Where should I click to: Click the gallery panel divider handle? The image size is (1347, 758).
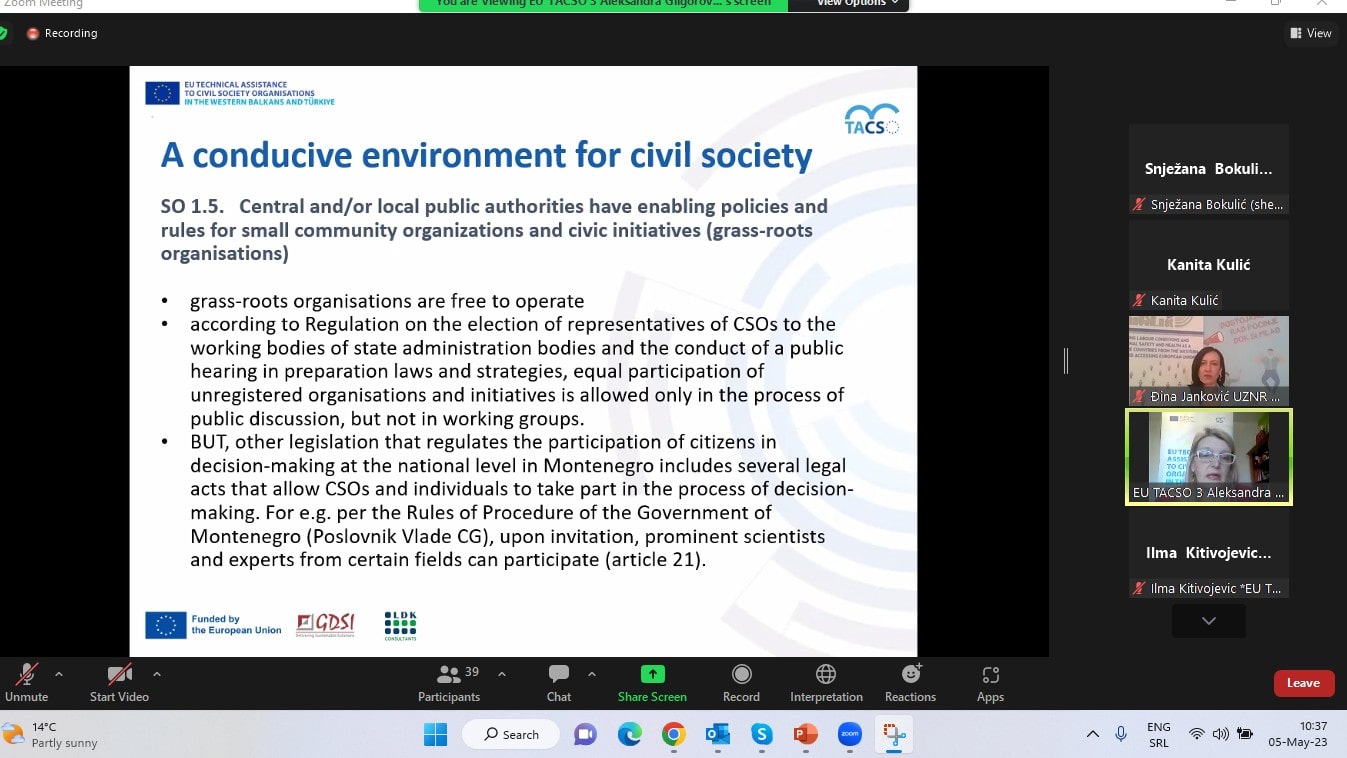(1066, 361)
